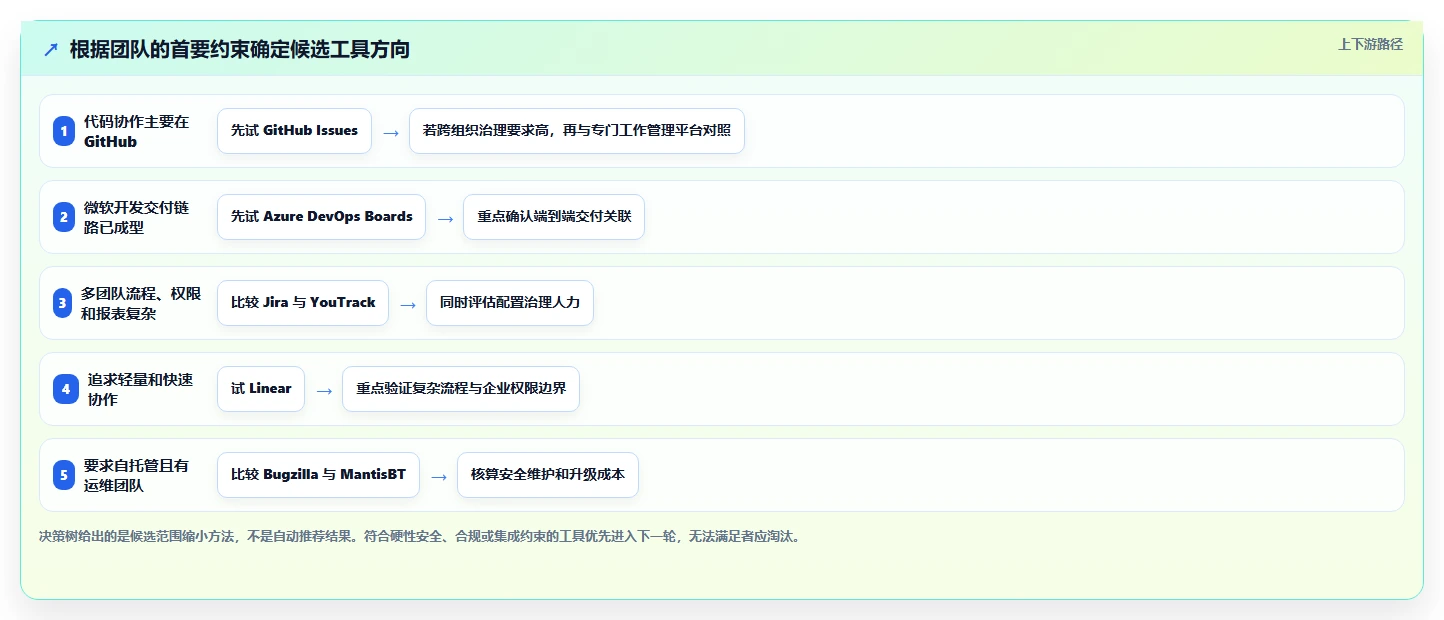Click the 先试 Azure DevOps Boards chip
1444x620 pixels.
click(x=321, y=217)
